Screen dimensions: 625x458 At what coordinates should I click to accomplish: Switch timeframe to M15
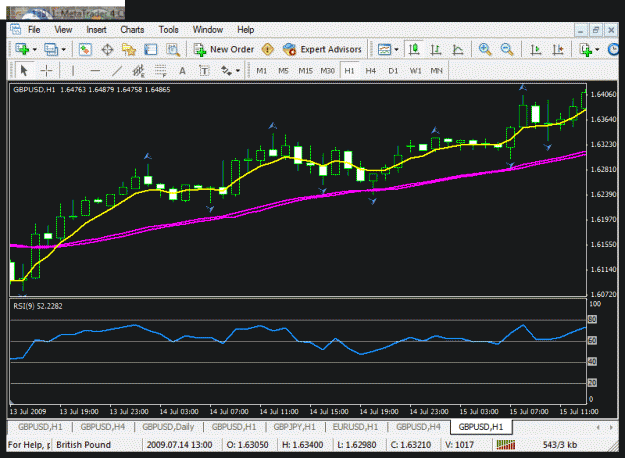coord(305,71)
